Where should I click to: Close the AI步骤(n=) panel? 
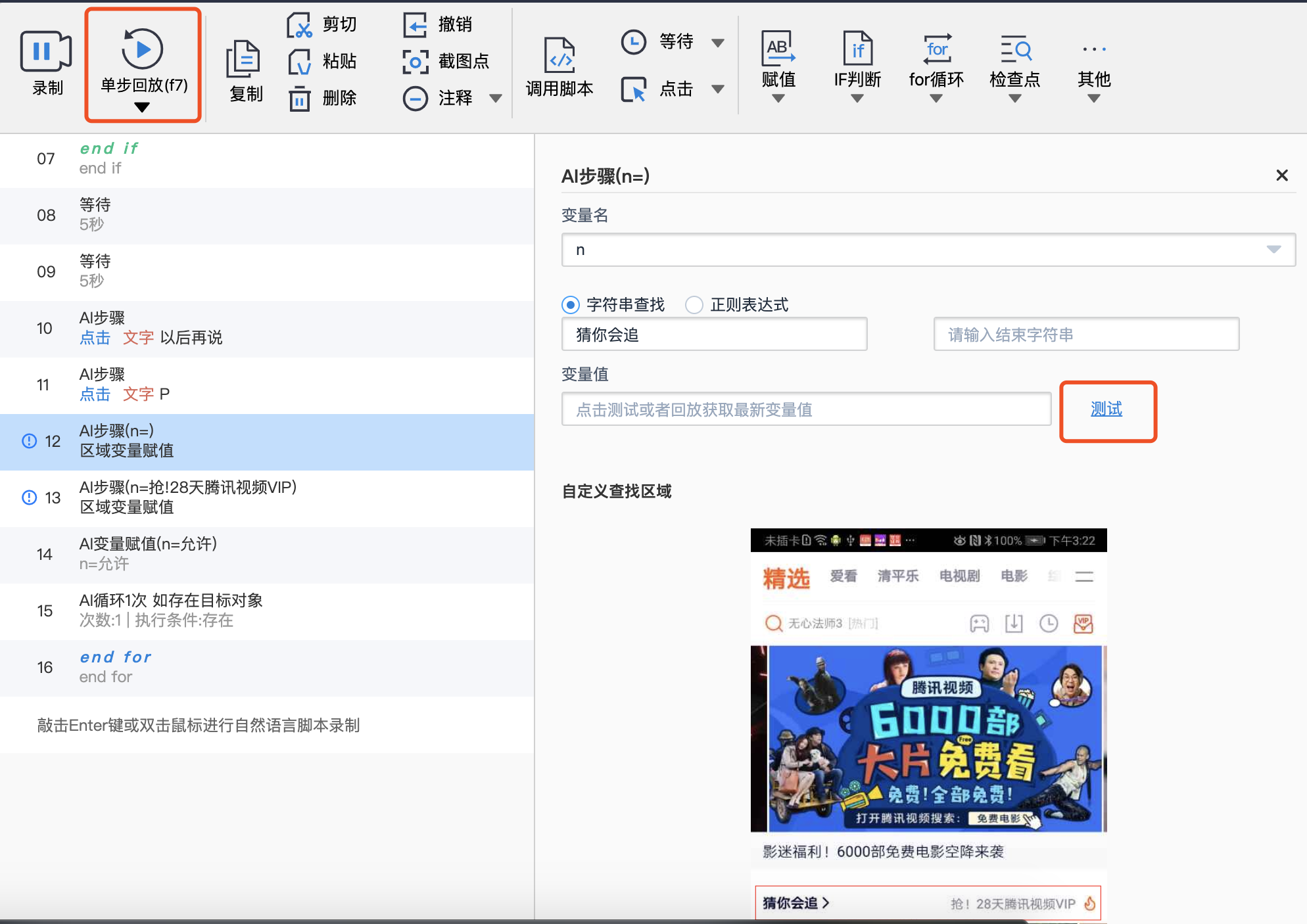coord(1281,175)
